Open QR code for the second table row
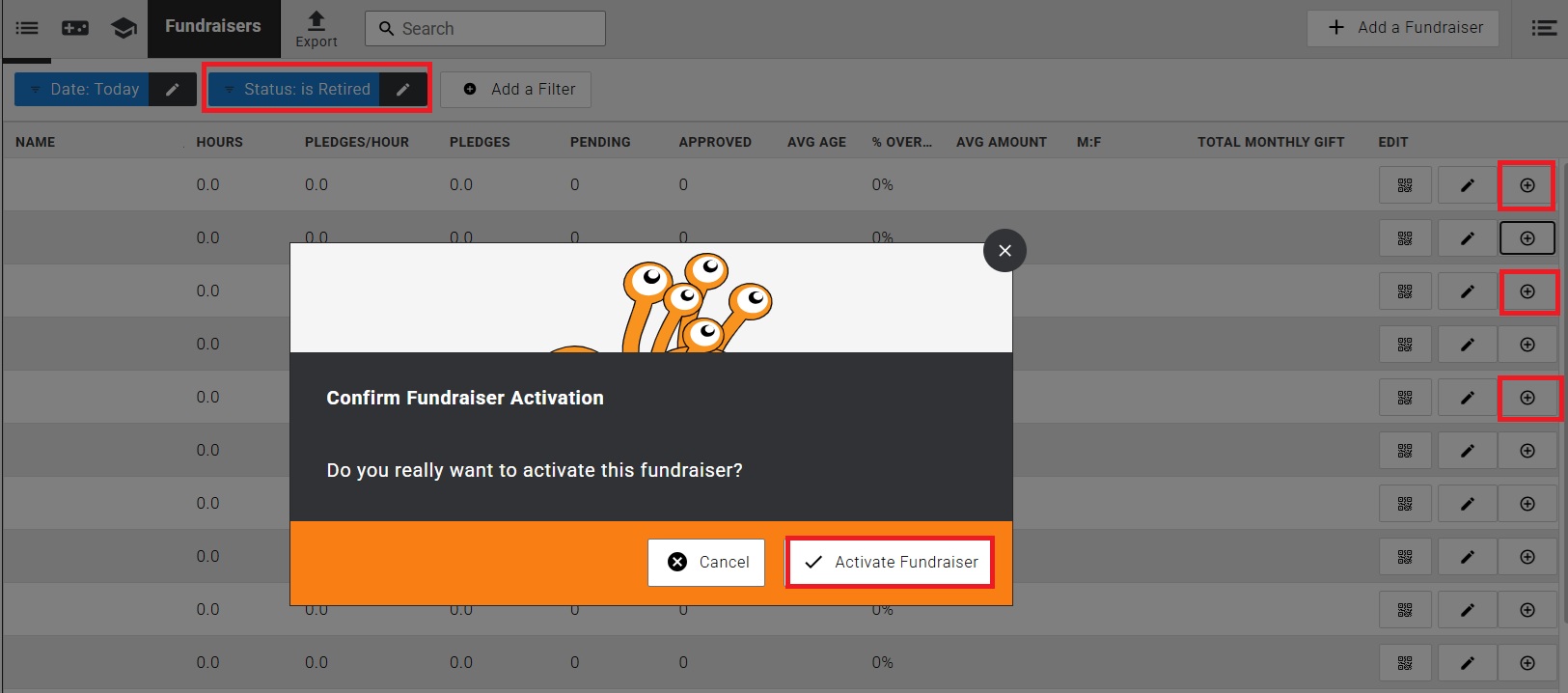 pos(1405,238)
